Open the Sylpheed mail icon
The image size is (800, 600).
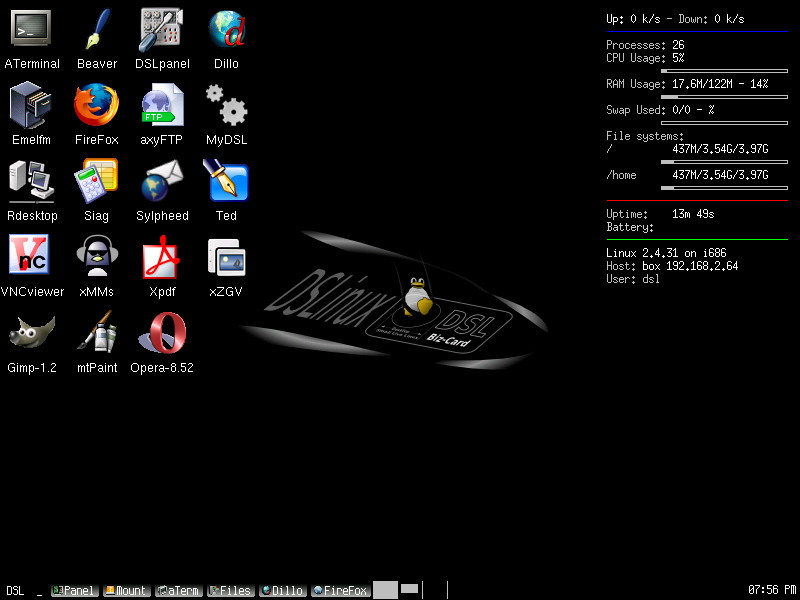coord(161,181)
